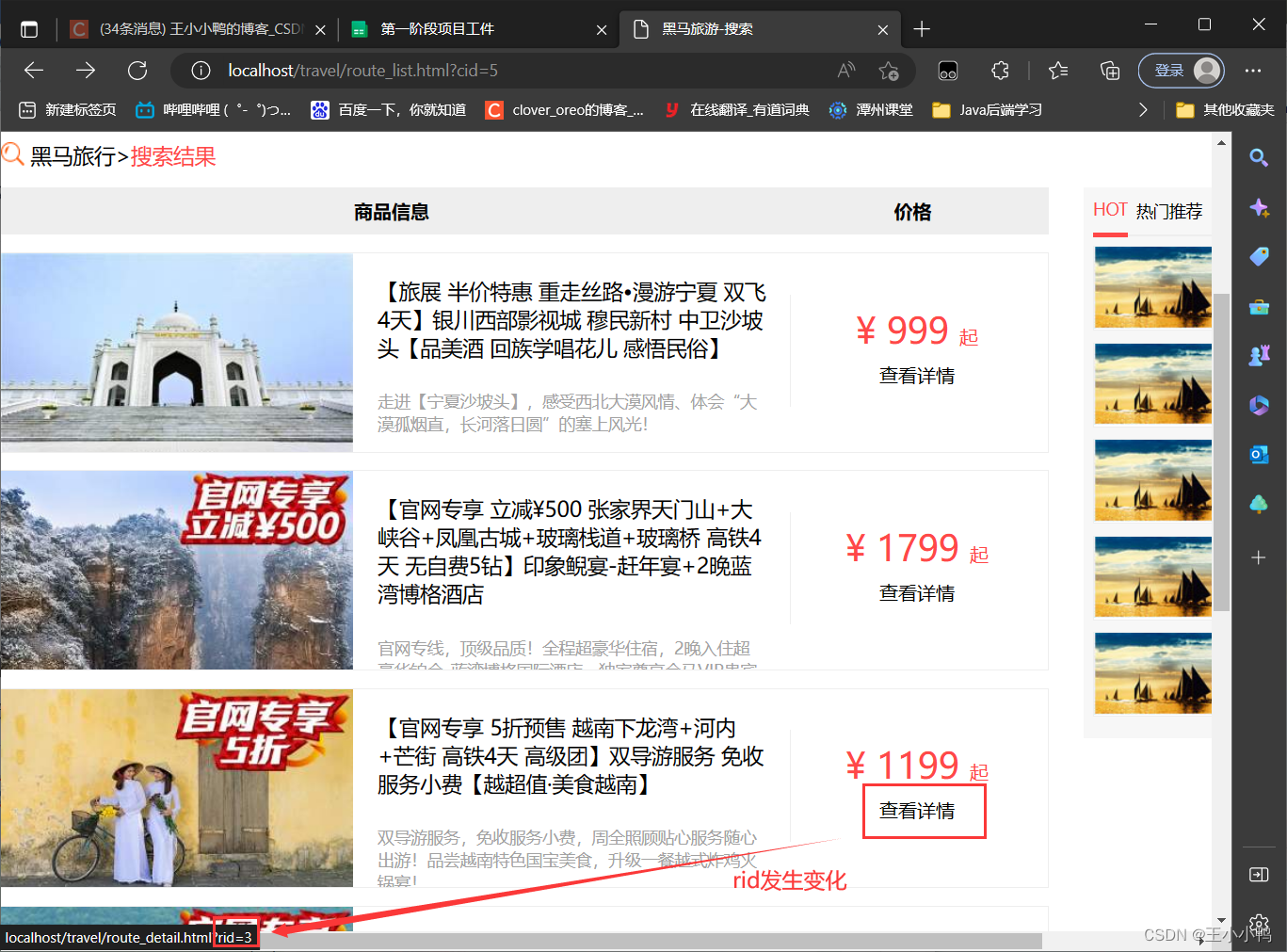1287x952 pixels.
Task: Click the horizontal scrollbar at page bottom
Action: point(650,941)
